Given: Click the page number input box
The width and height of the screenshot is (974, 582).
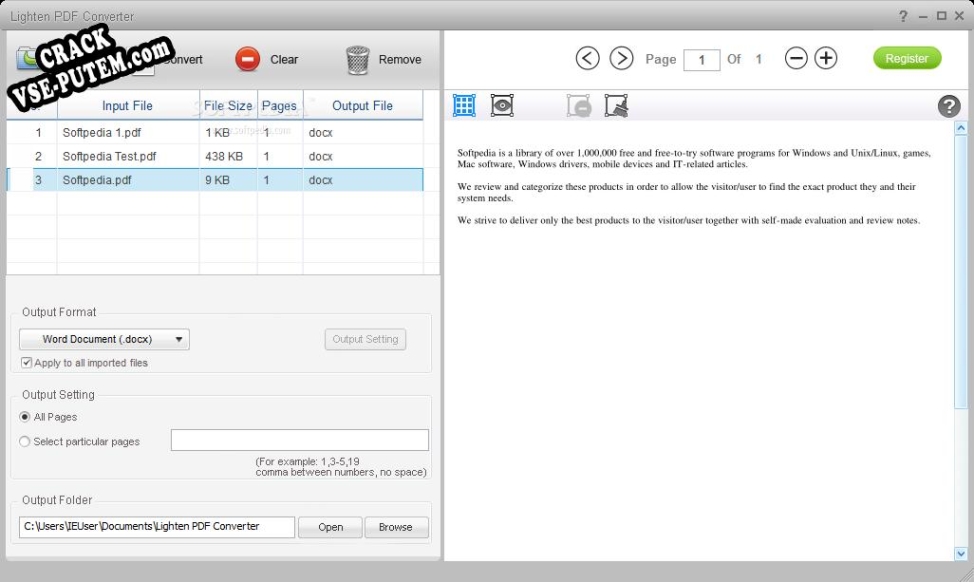Looking at the screenshot, I should click(x=701, y=60).
